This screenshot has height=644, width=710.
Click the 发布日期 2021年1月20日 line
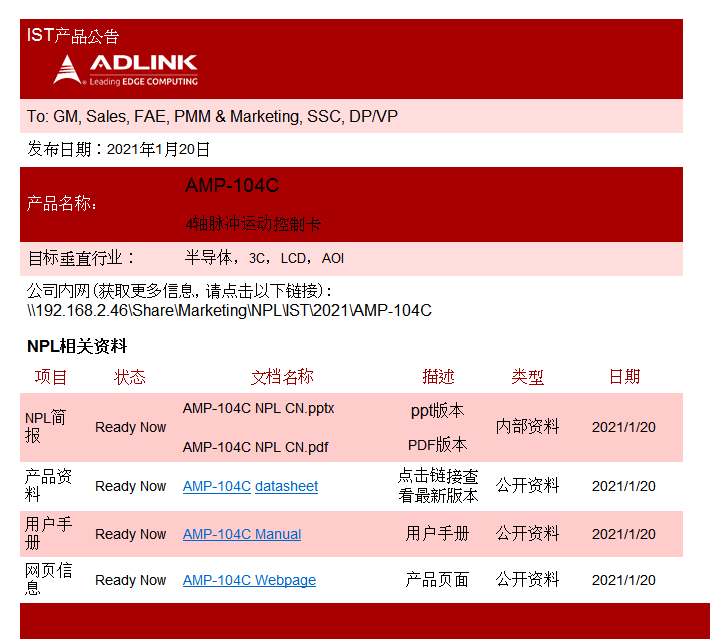pyautogui.click(x=119, y=150)
